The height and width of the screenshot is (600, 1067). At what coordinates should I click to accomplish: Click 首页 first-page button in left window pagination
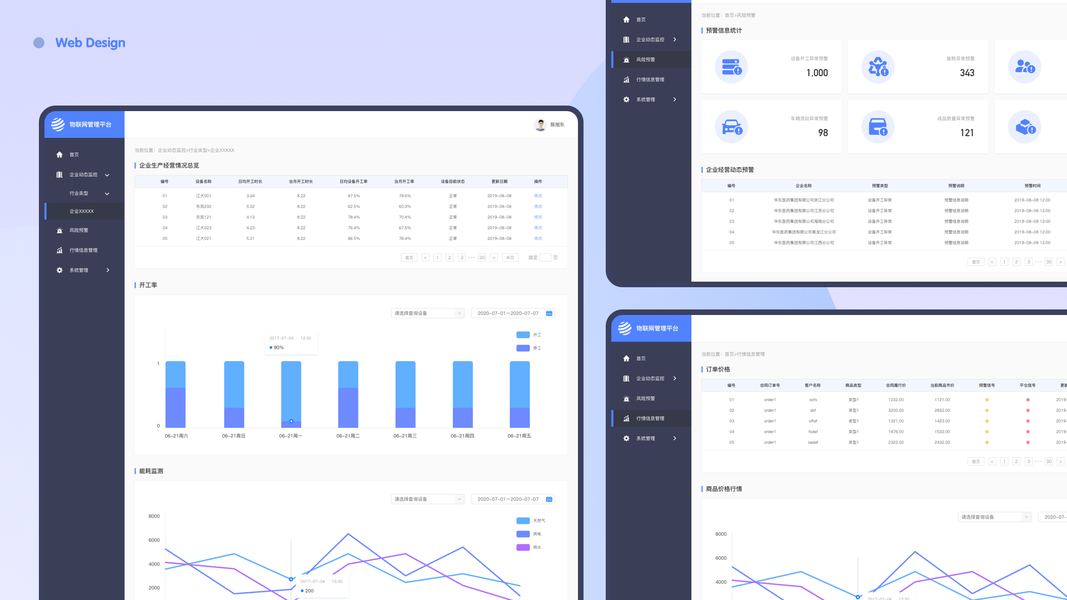click(409, 258)
